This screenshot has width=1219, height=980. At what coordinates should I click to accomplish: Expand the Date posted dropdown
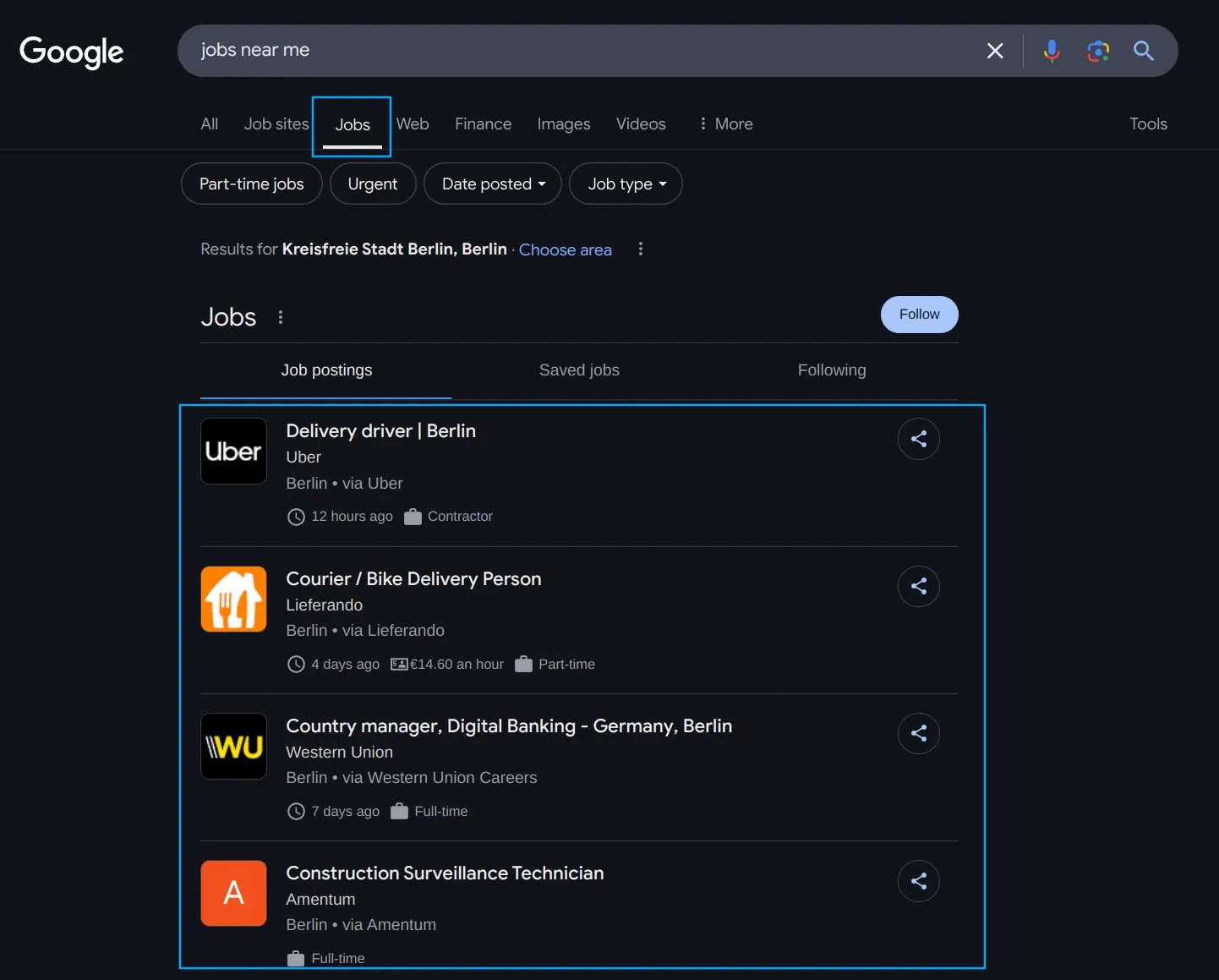pos(493,183)
